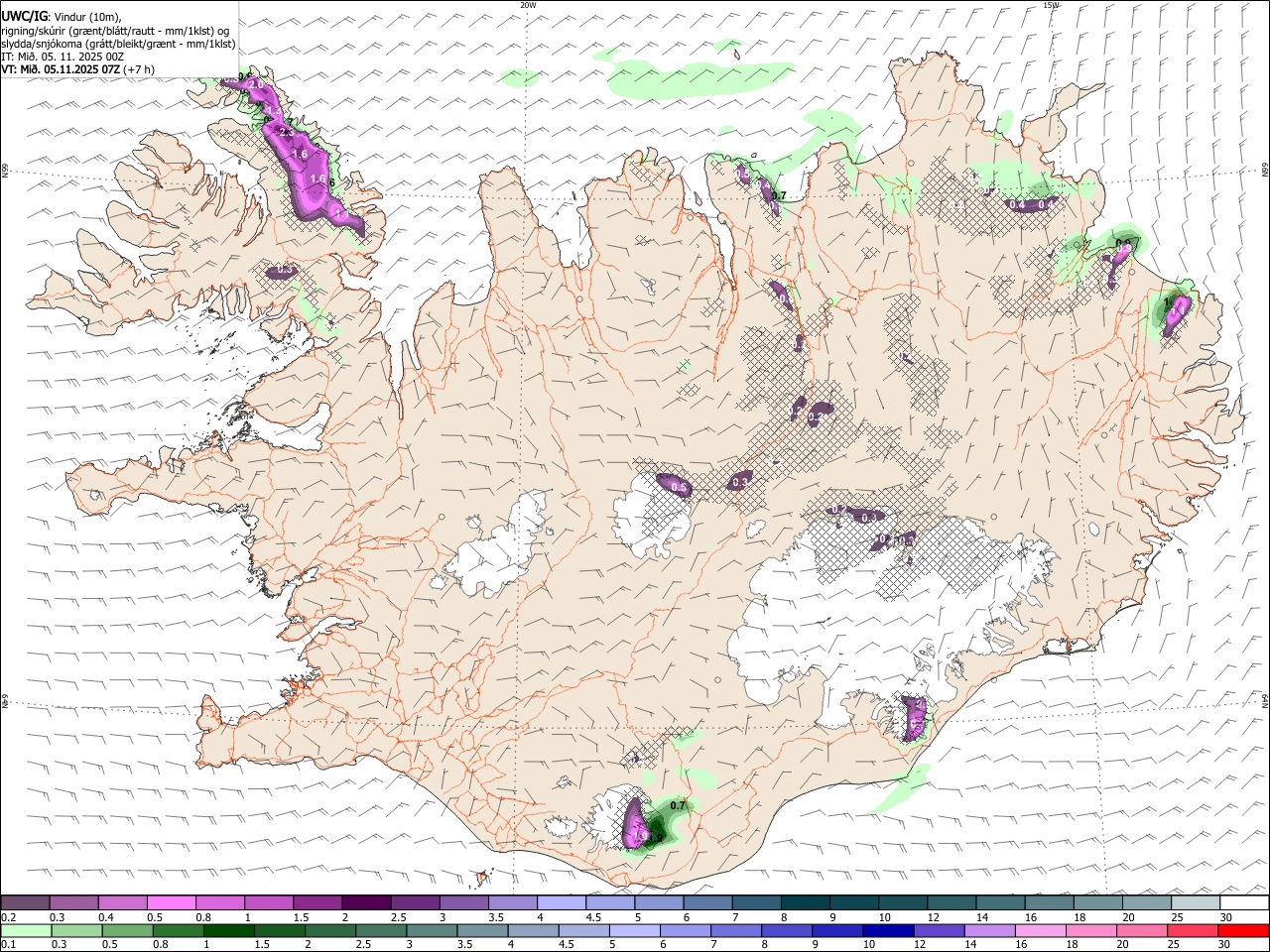Click the UWC/IG title text
1270x952 pixels.
[25, 17]
